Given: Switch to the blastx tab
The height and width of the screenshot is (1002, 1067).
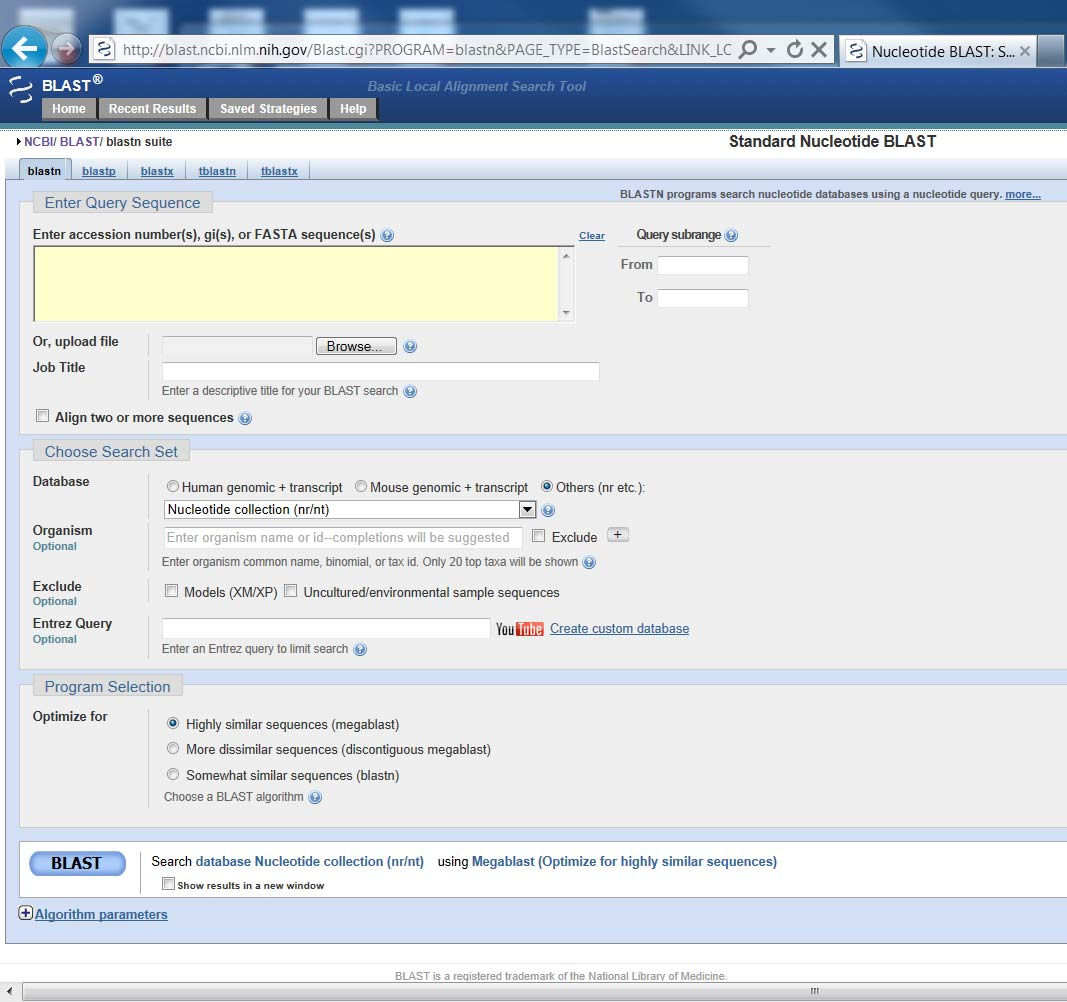Looking at the screenshot, I should (157, 172).
